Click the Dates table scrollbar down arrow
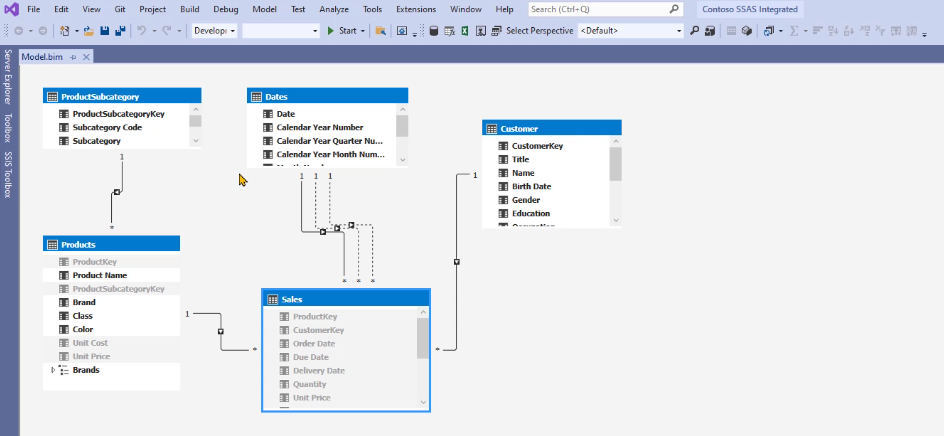 402,158
